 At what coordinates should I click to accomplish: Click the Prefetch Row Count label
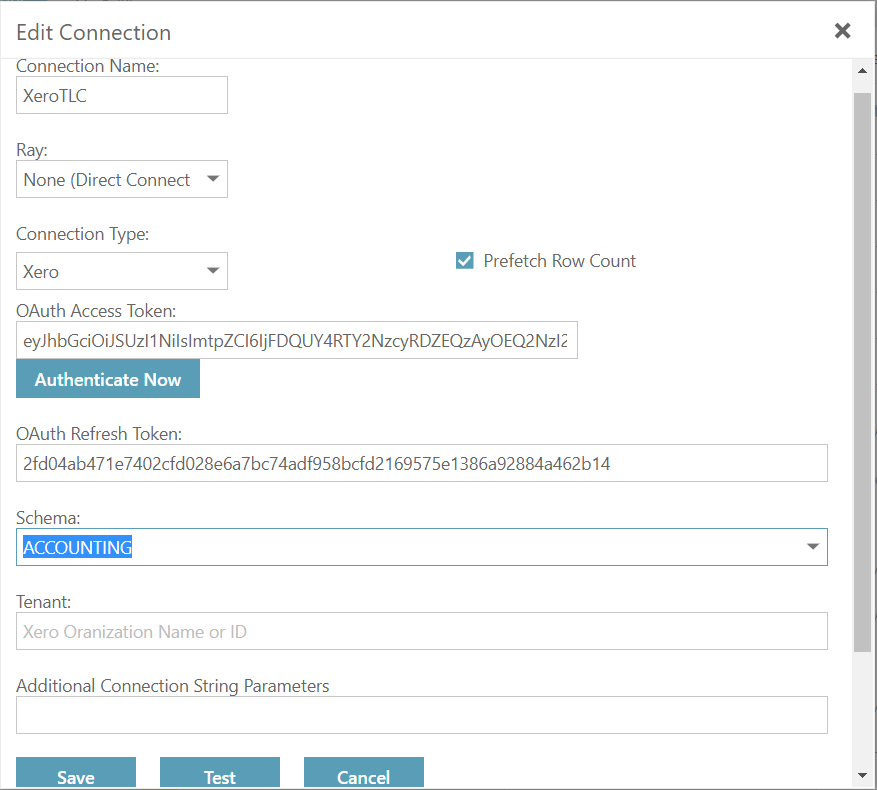[559, 261]
